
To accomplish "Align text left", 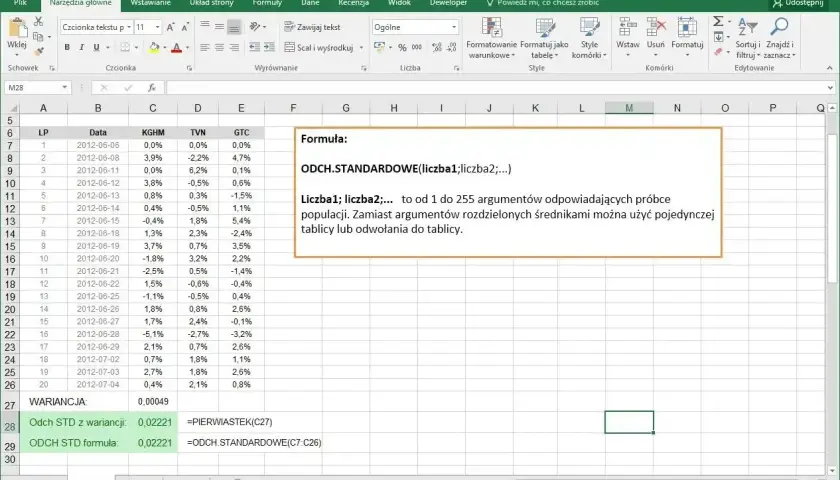I will click(x=205, y=47).
